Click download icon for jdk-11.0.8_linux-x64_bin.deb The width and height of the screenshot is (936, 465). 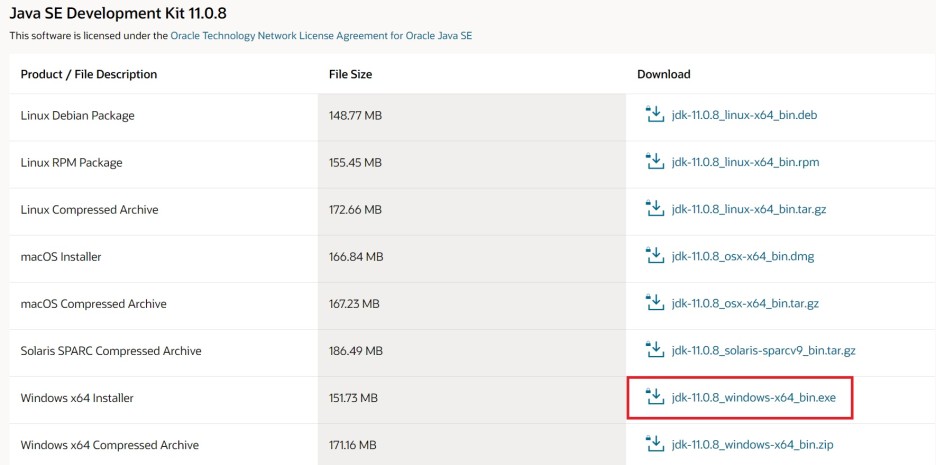pyautogui.click(x=655, y=115)
